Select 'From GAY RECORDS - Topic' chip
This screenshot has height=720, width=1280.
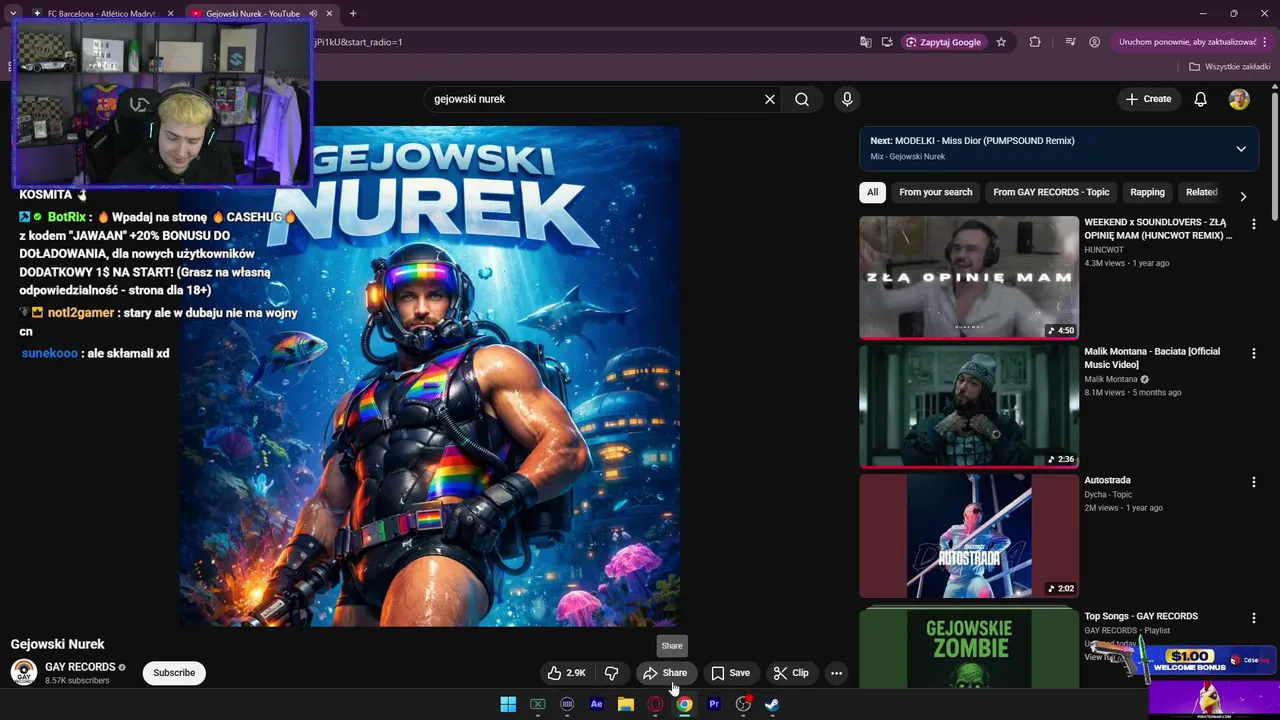click(x=1051, y=192)
